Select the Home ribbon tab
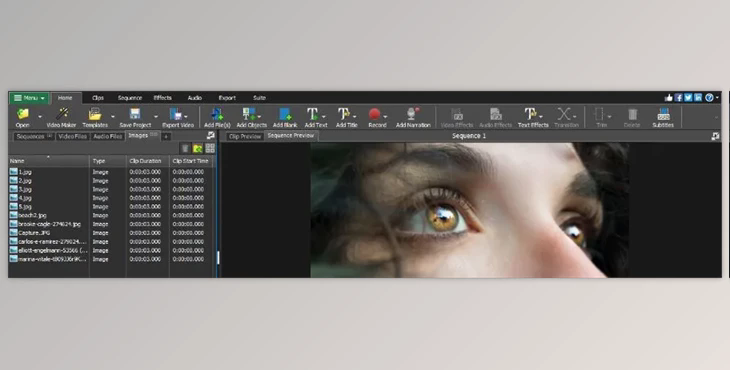730x370 pixels. coord(65,98)
